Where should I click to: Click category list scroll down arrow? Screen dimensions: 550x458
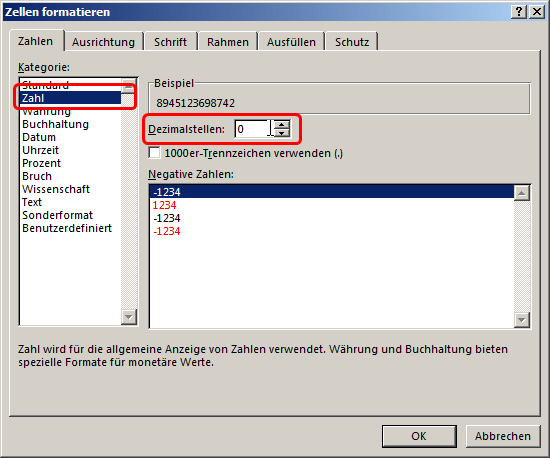pyautogui.click(x=129, y=317)
